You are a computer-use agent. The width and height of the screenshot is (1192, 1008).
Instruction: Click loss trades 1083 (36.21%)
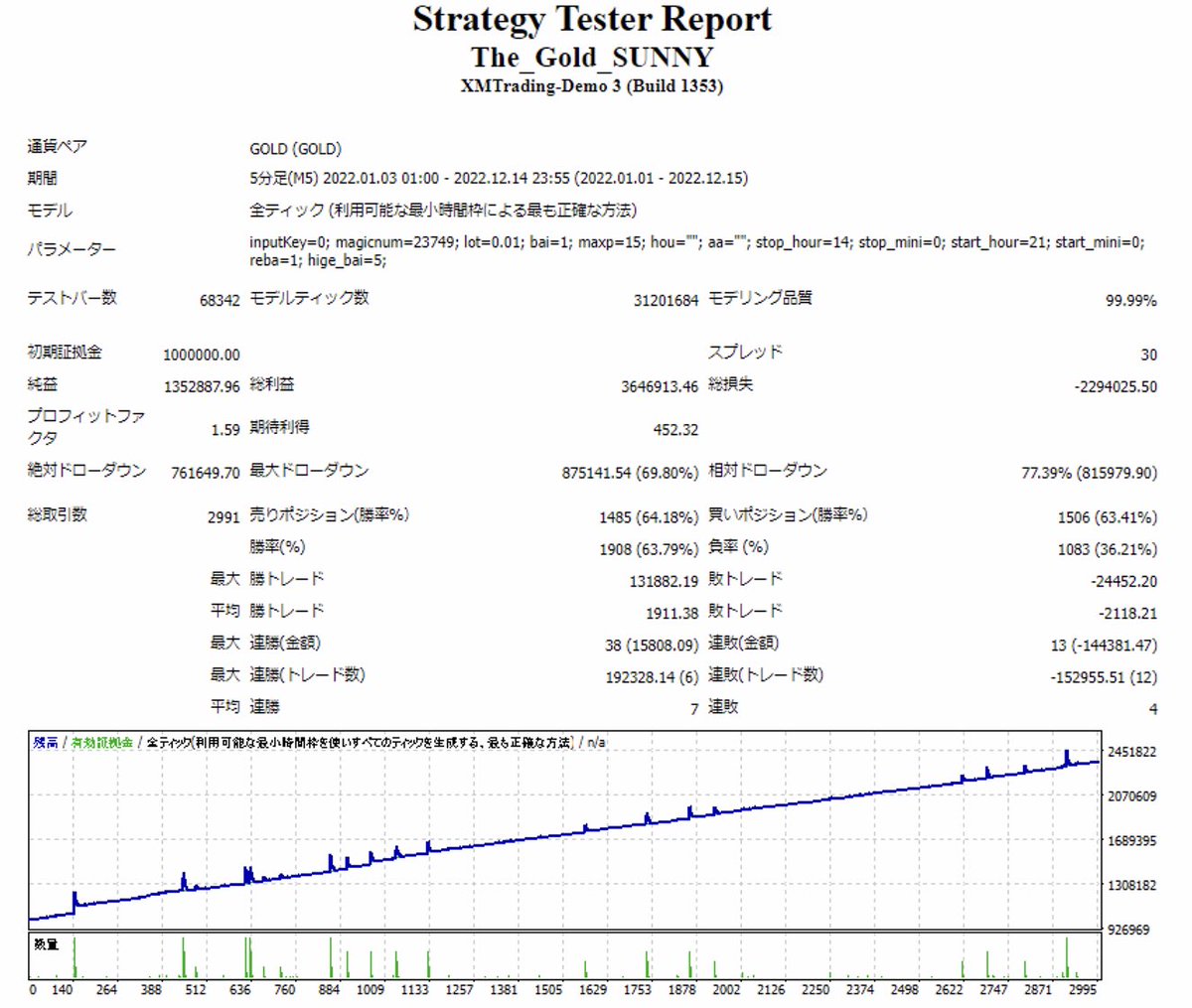pos(1107,549)
